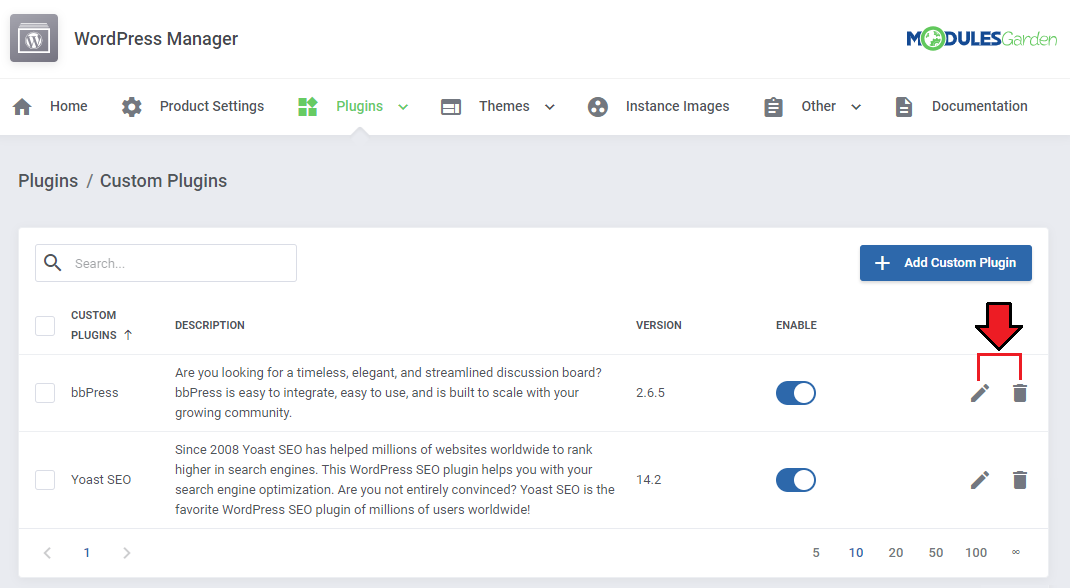Open the Plugins menu

click(360, 106)
